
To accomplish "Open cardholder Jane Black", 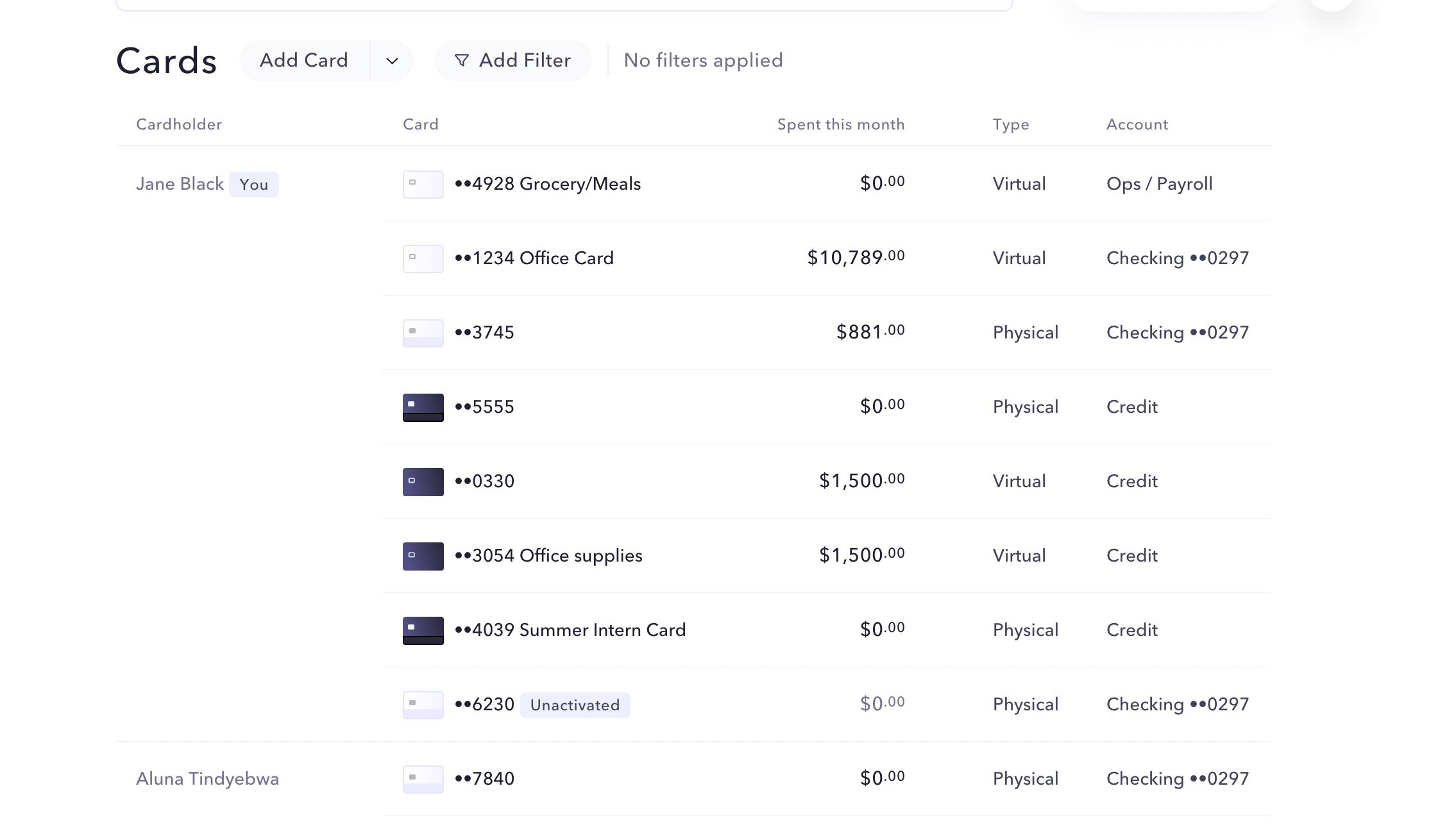I will pyautogui.click(x=180, y=184).
